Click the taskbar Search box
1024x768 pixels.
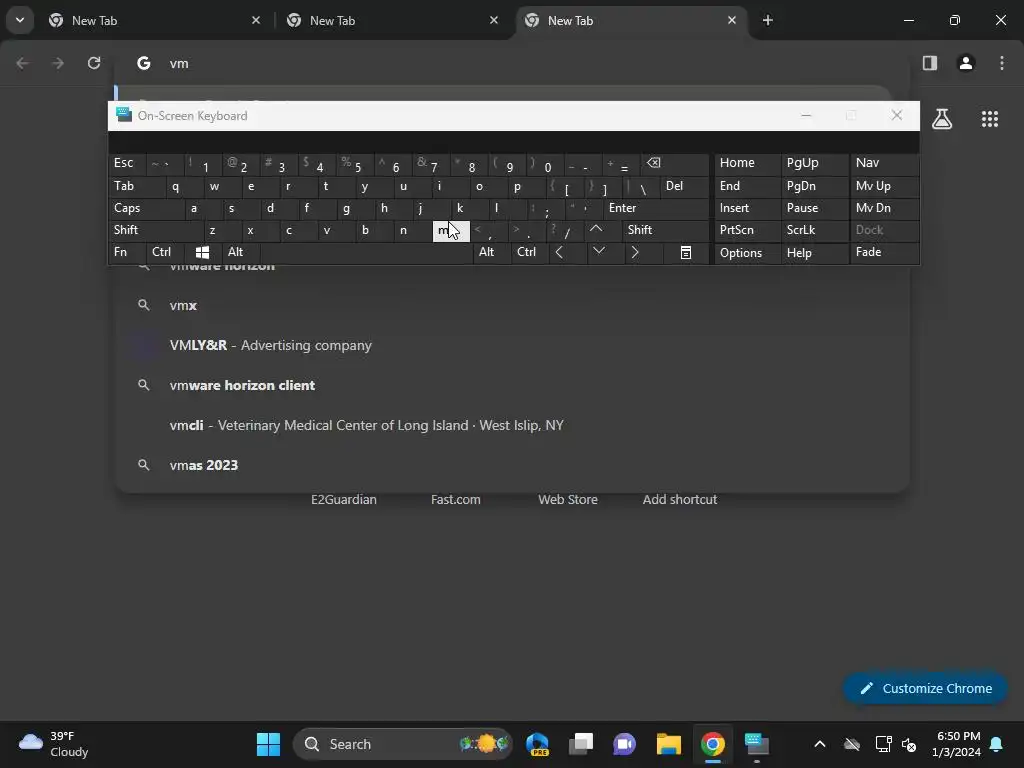point(403,744)
